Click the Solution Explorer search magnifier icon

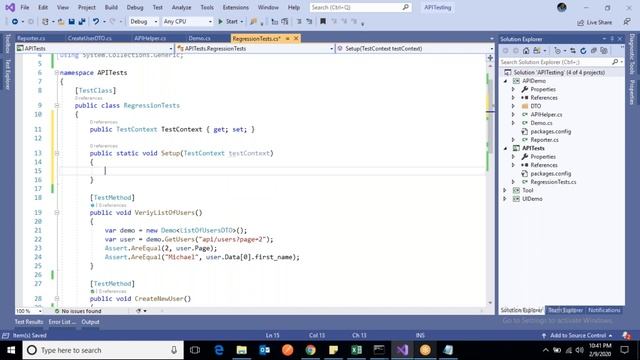615,62
